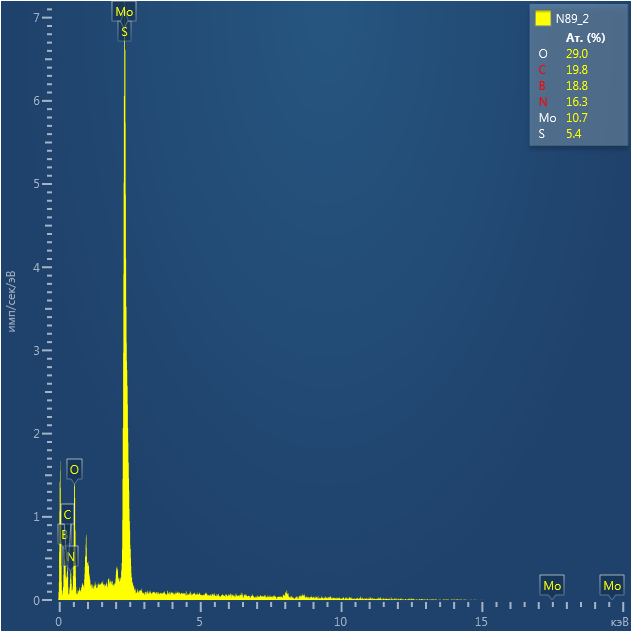Click the O peak marker on the spectrum
632x632 pixels.
coord(74,468)
